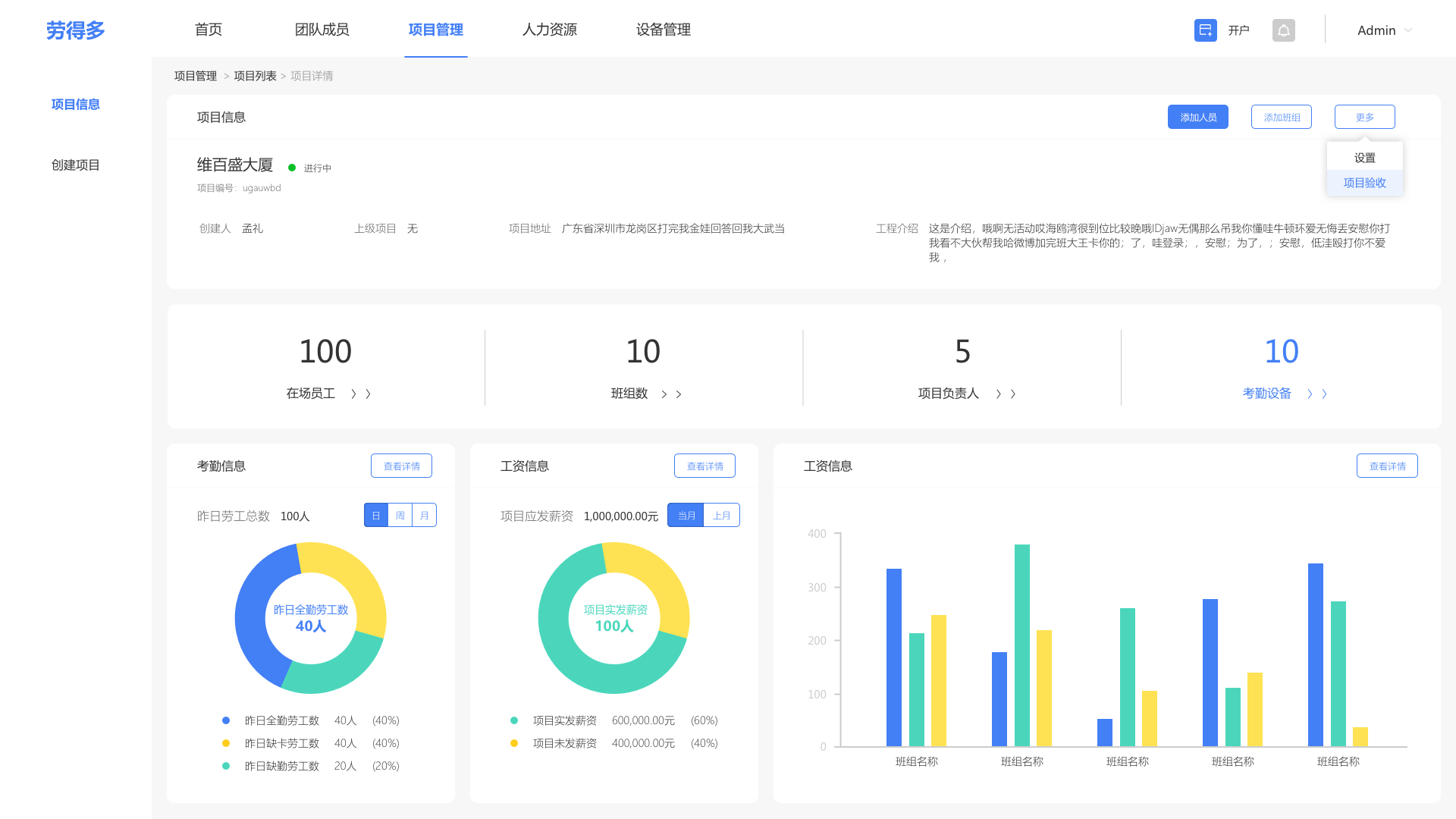Click the 劳得多 logo

pos(75,30)
